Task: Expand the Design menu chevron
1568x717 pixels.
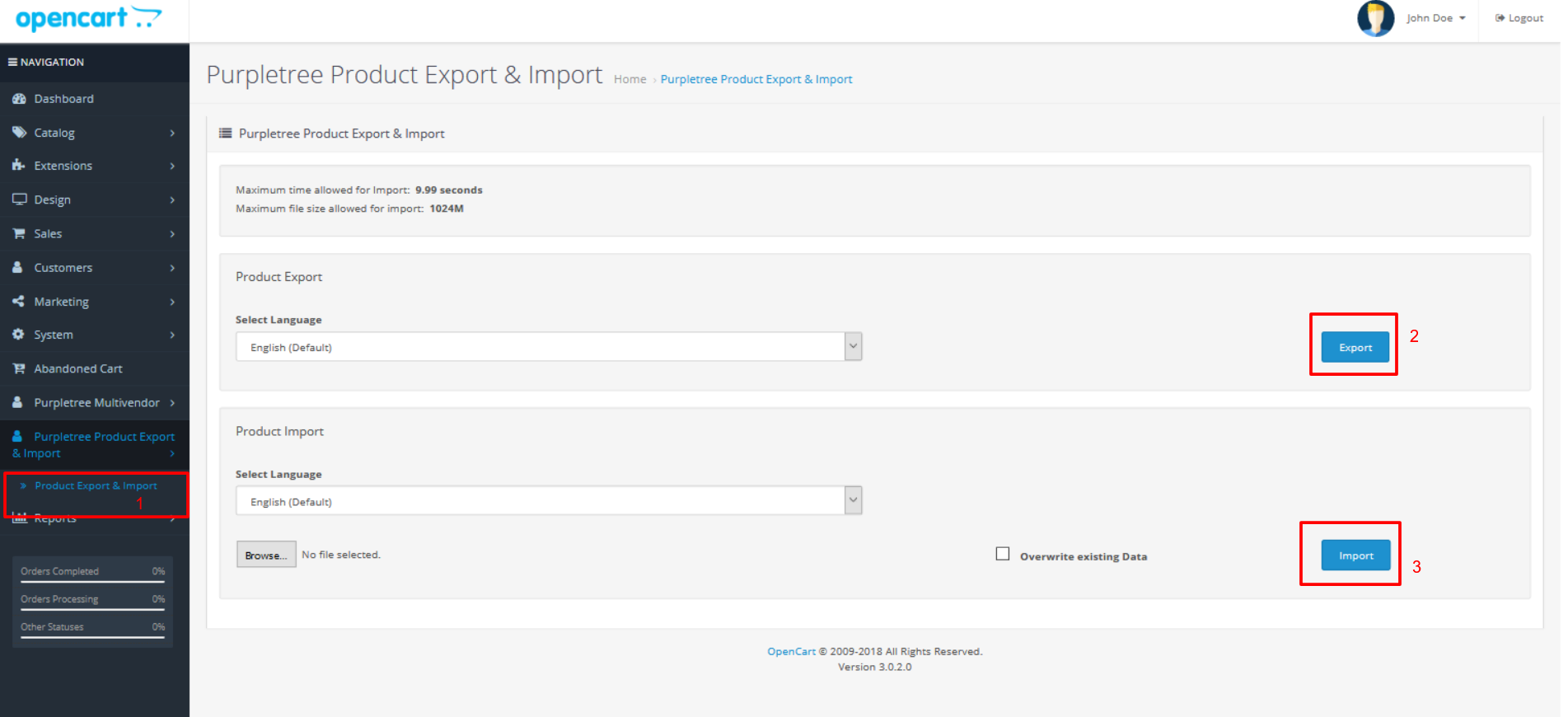Action: point(172,200)
